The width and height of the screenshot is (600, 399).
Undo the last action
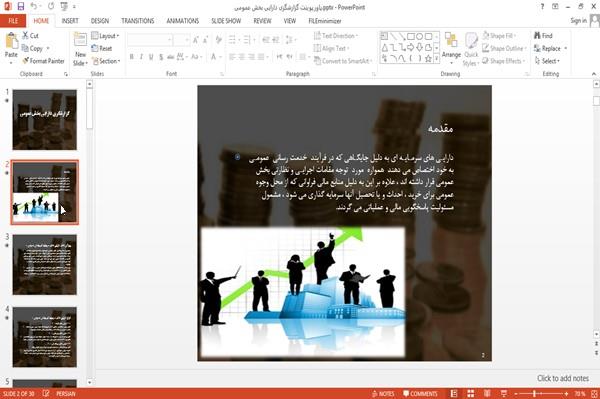coord(34,6)
